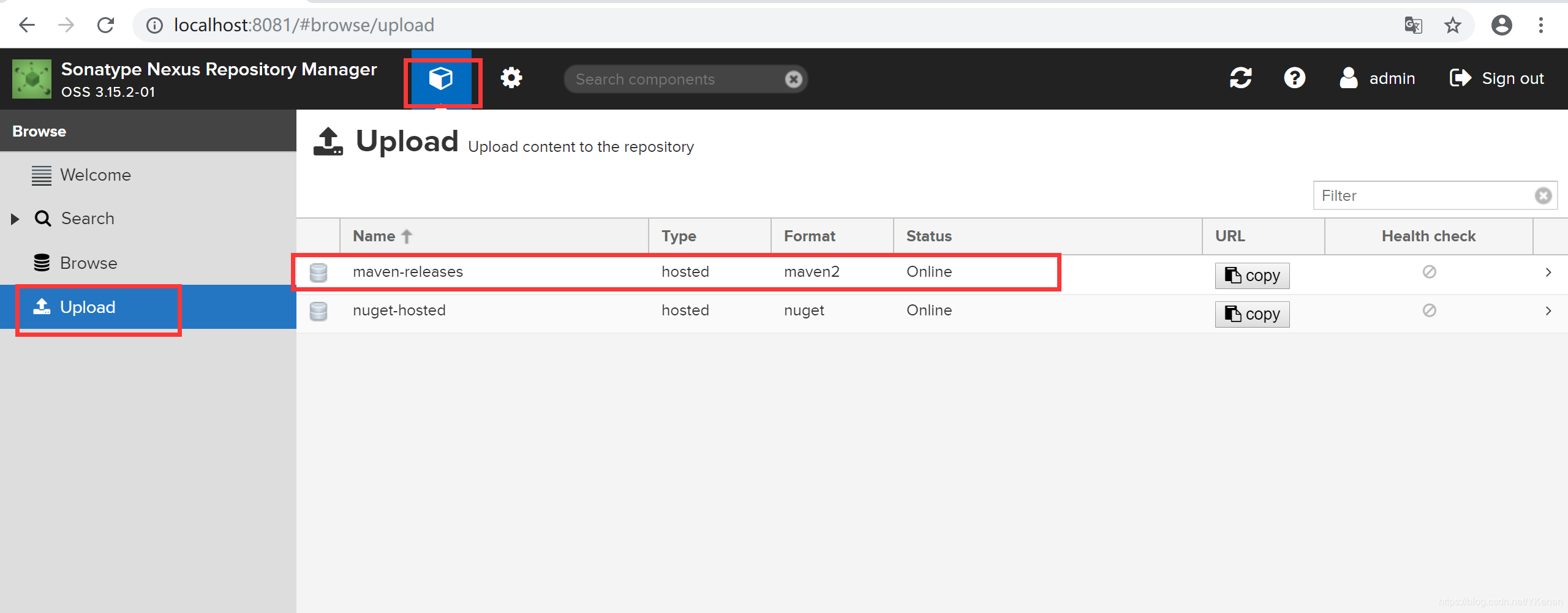This screenshot has width=1568, height=613.
Task: Expand the Search tree node
Action: [x=15, y=219]
